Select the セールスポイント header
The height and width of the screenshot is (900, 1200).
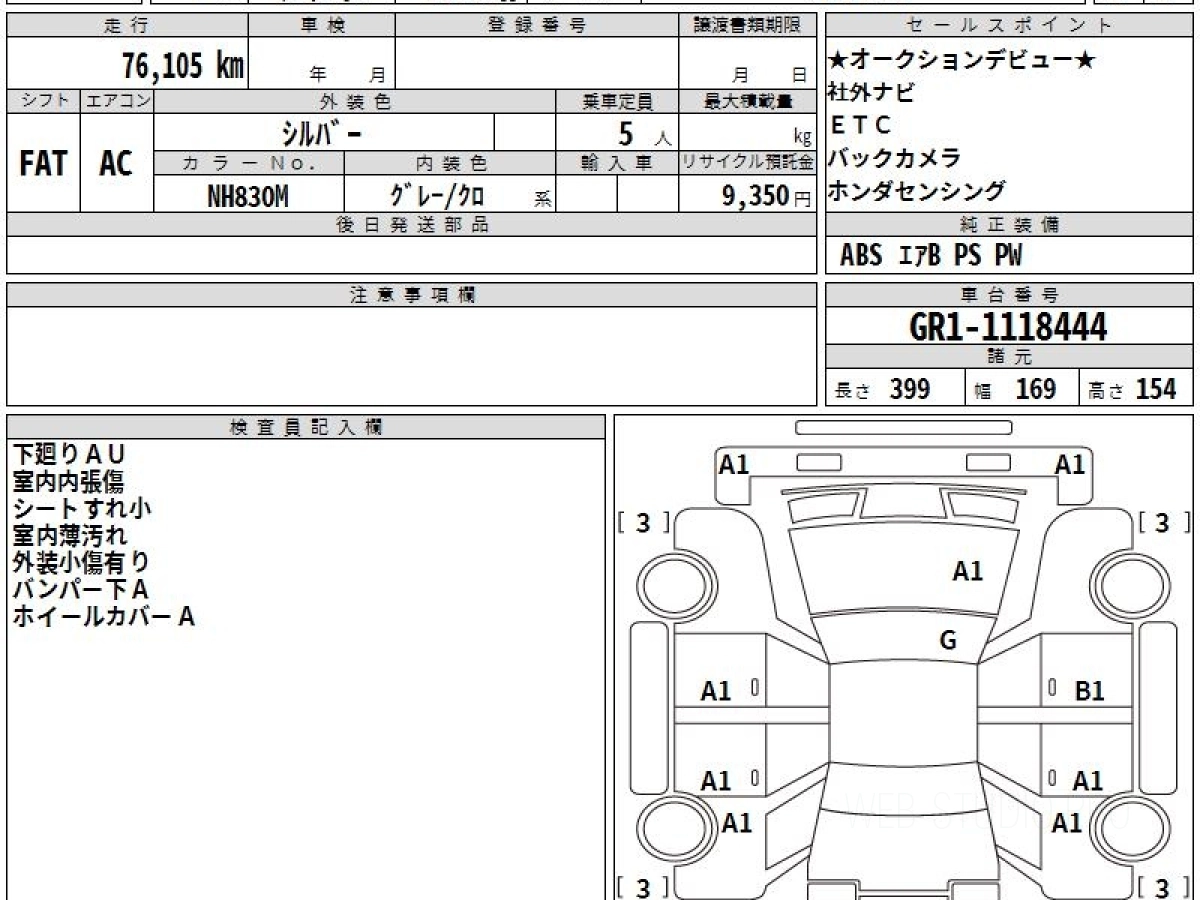pyautogui.click(x=1010, y=26)
